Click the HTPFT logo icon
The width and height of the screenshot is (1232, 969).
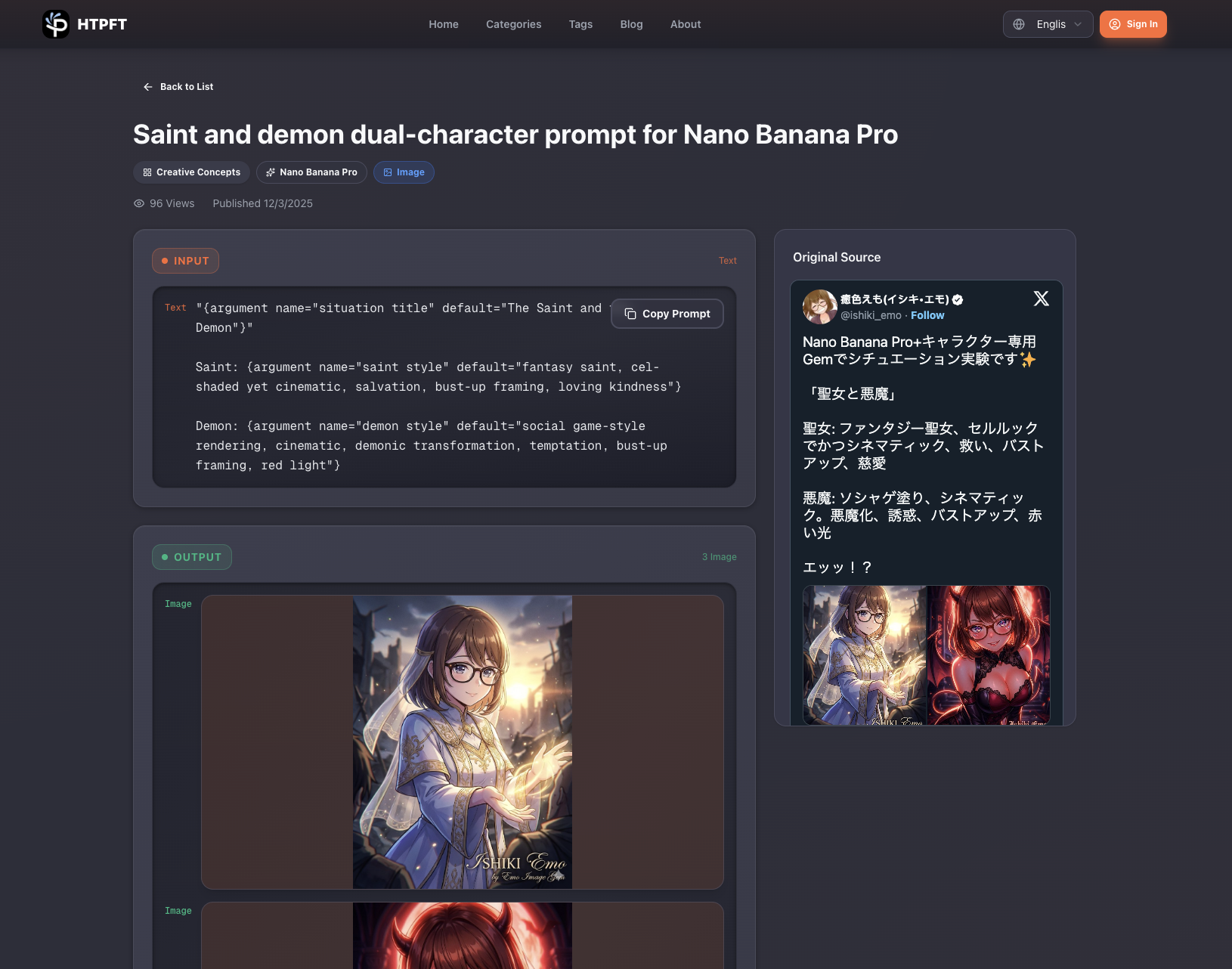coord(56,24)
